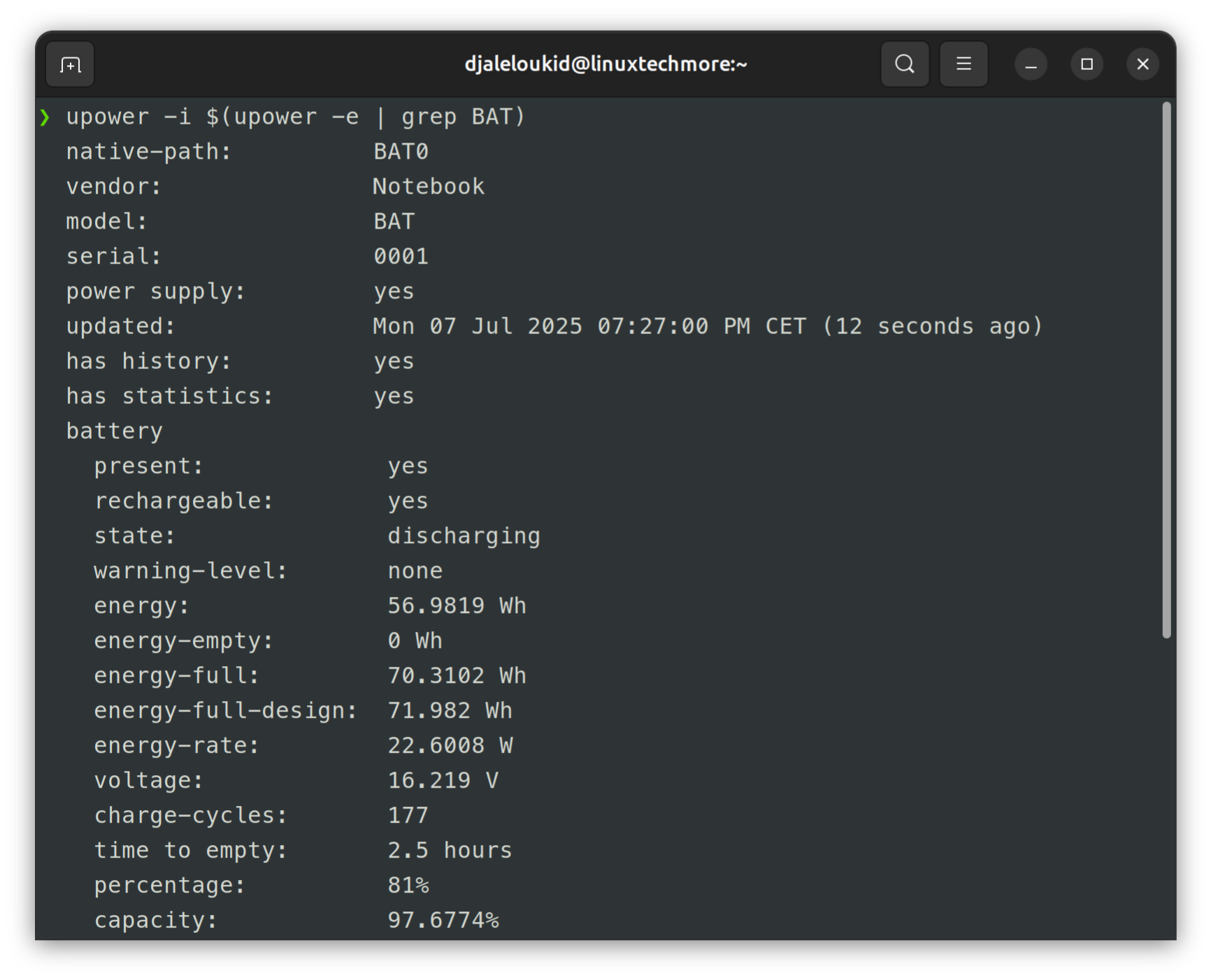
Task: Click the vertical scrollbar thumb
Action: coord(1166,369)
